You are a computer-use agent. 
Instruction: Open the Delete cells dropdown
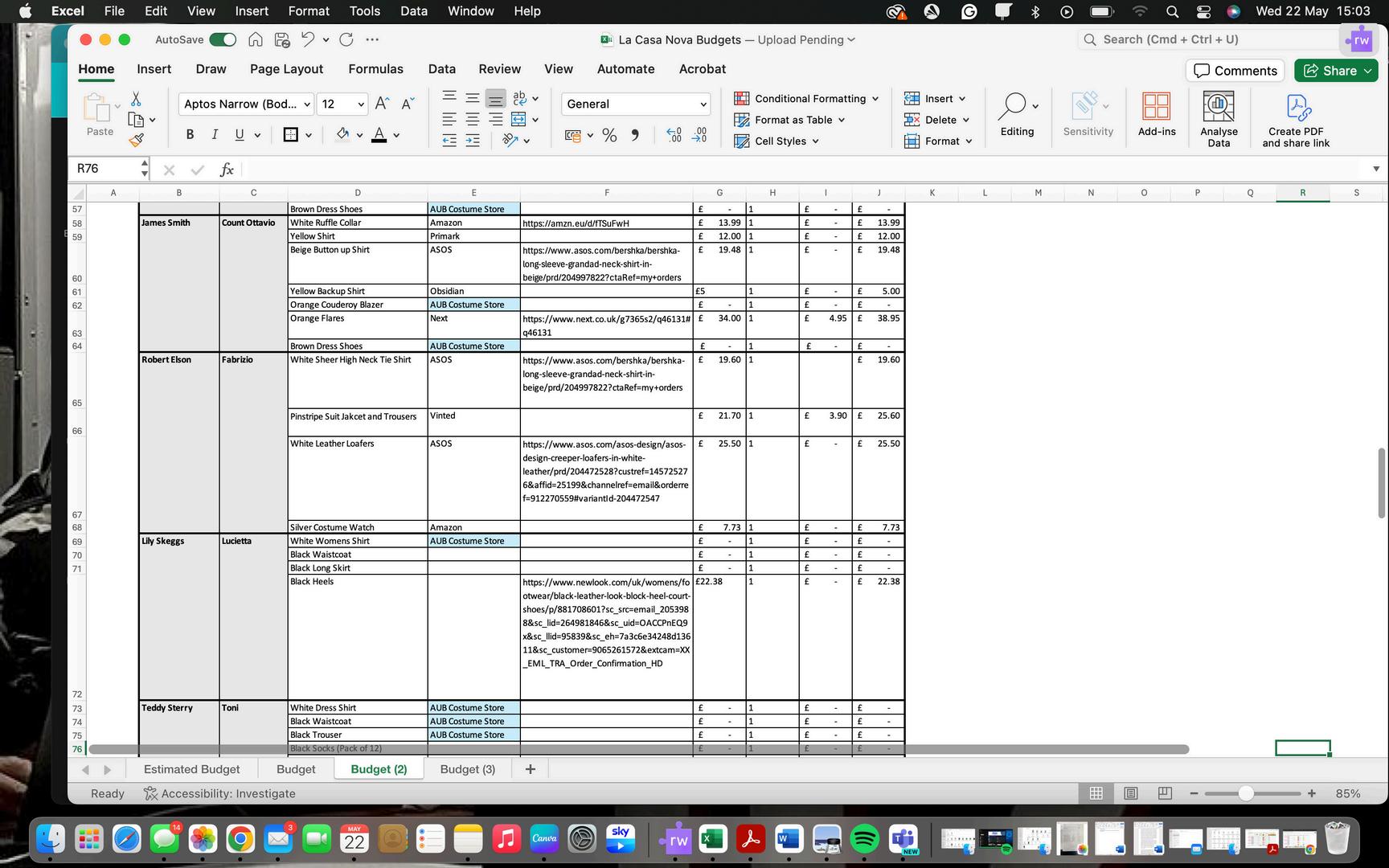click(936, 120)
